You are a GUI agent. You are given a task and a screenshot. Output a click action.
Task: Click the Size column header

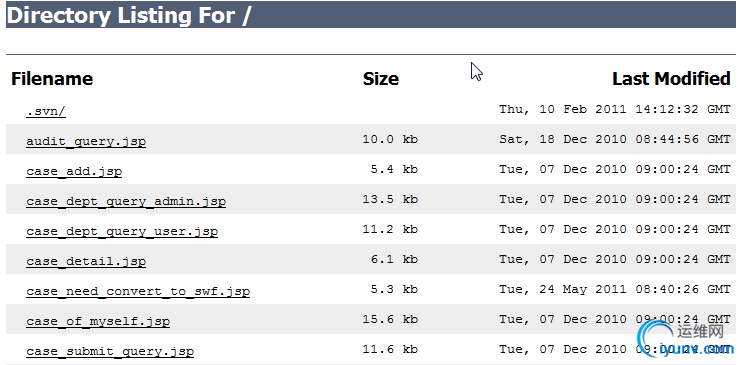[x=380, y=78]
